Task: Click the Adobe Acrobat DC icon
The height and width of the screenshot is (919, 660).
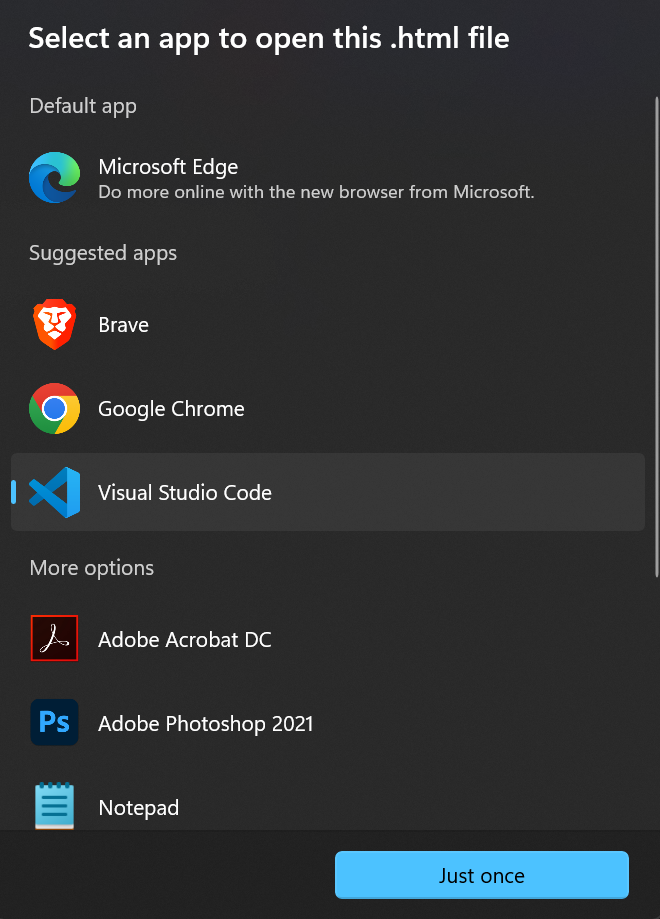Action: point(55,638)
